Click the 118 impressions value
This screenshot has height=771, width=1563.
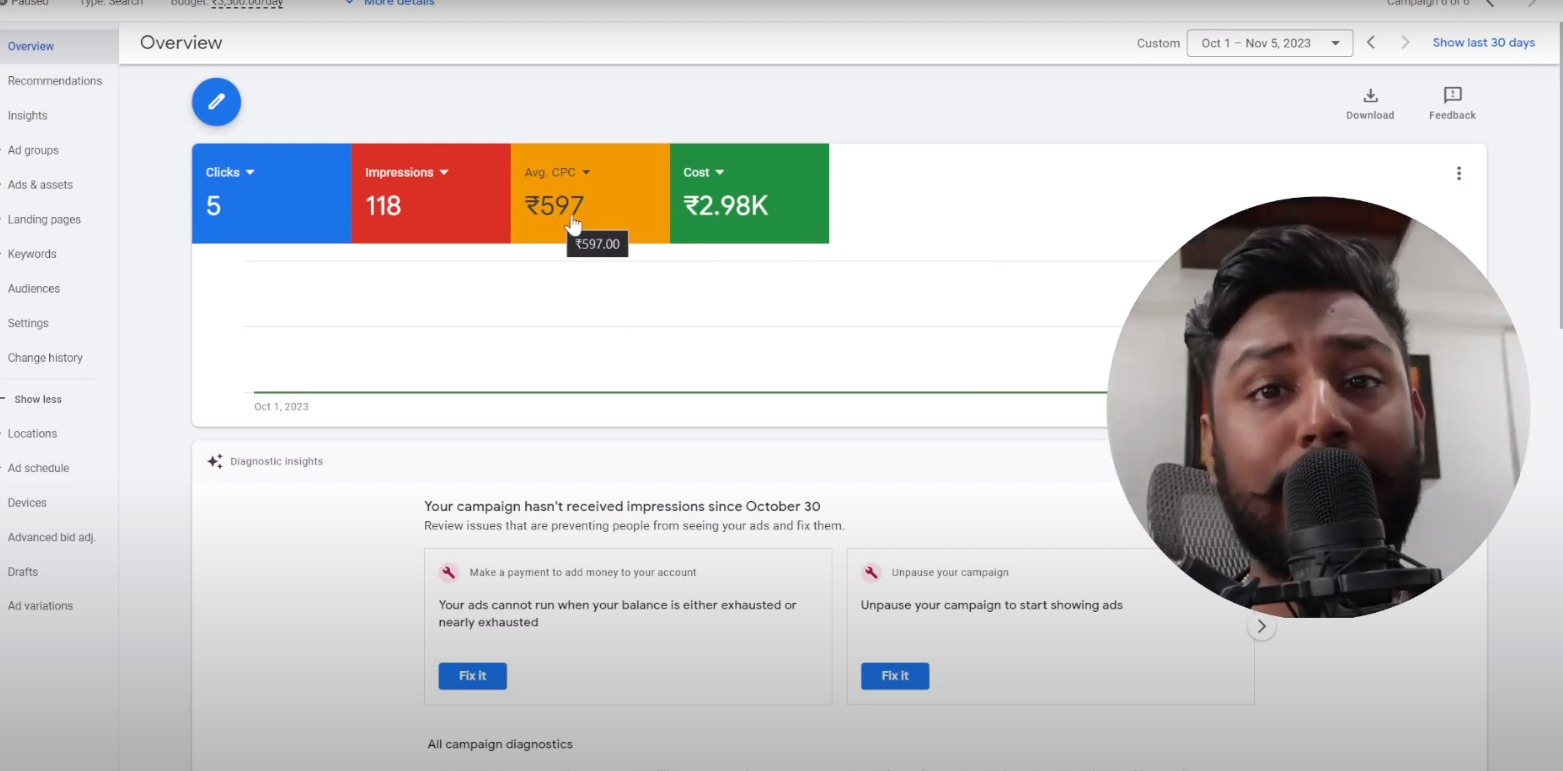click(x=383, y=206)
